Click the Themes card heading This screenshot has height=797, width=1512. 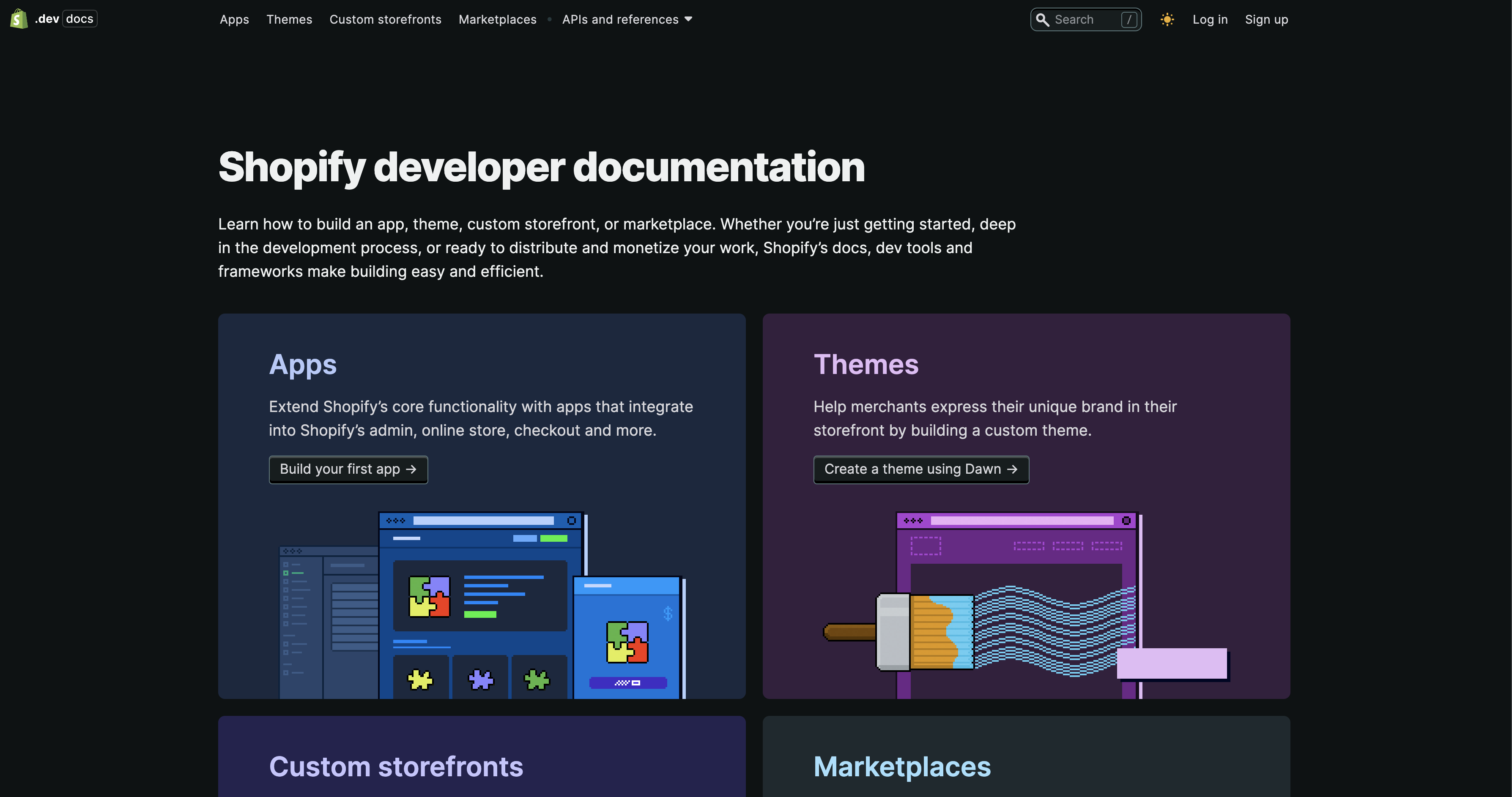click(x=866, y=364)
